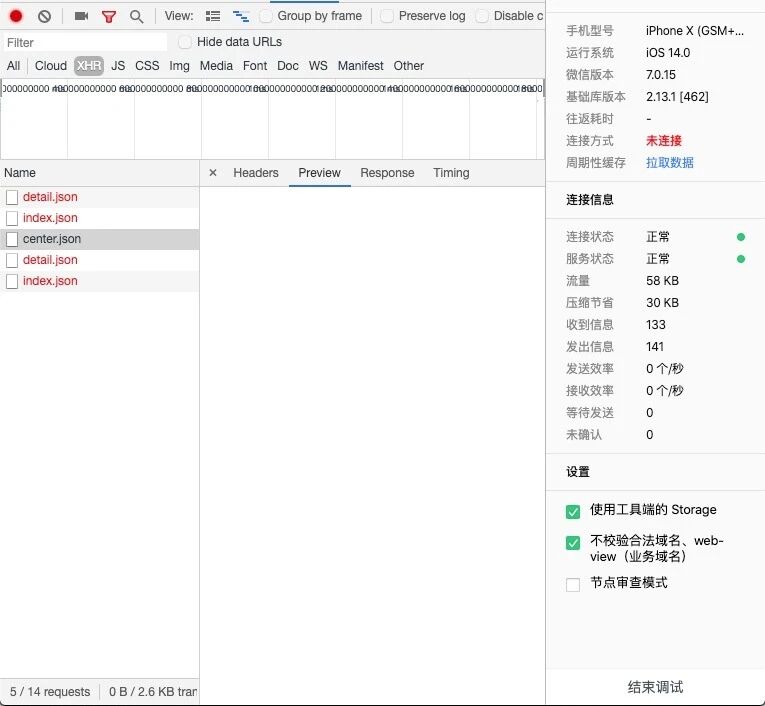The height and width of the screenshot is (706, 765).
Task: Click the 结束调试 button
Action: tap(655, 687)
